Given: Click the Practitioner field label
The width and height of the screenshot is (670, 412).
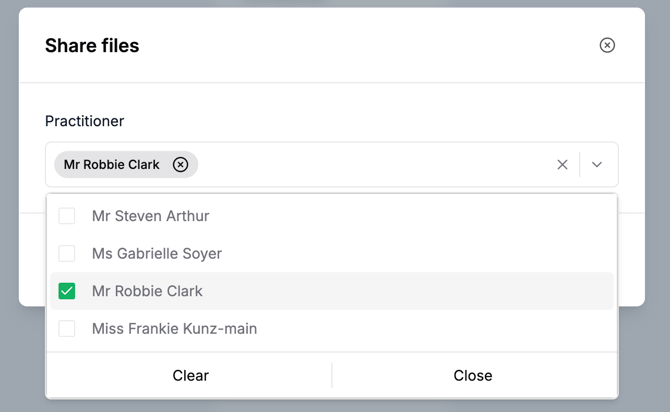Looking at the screenshot, I should (85, 121).
